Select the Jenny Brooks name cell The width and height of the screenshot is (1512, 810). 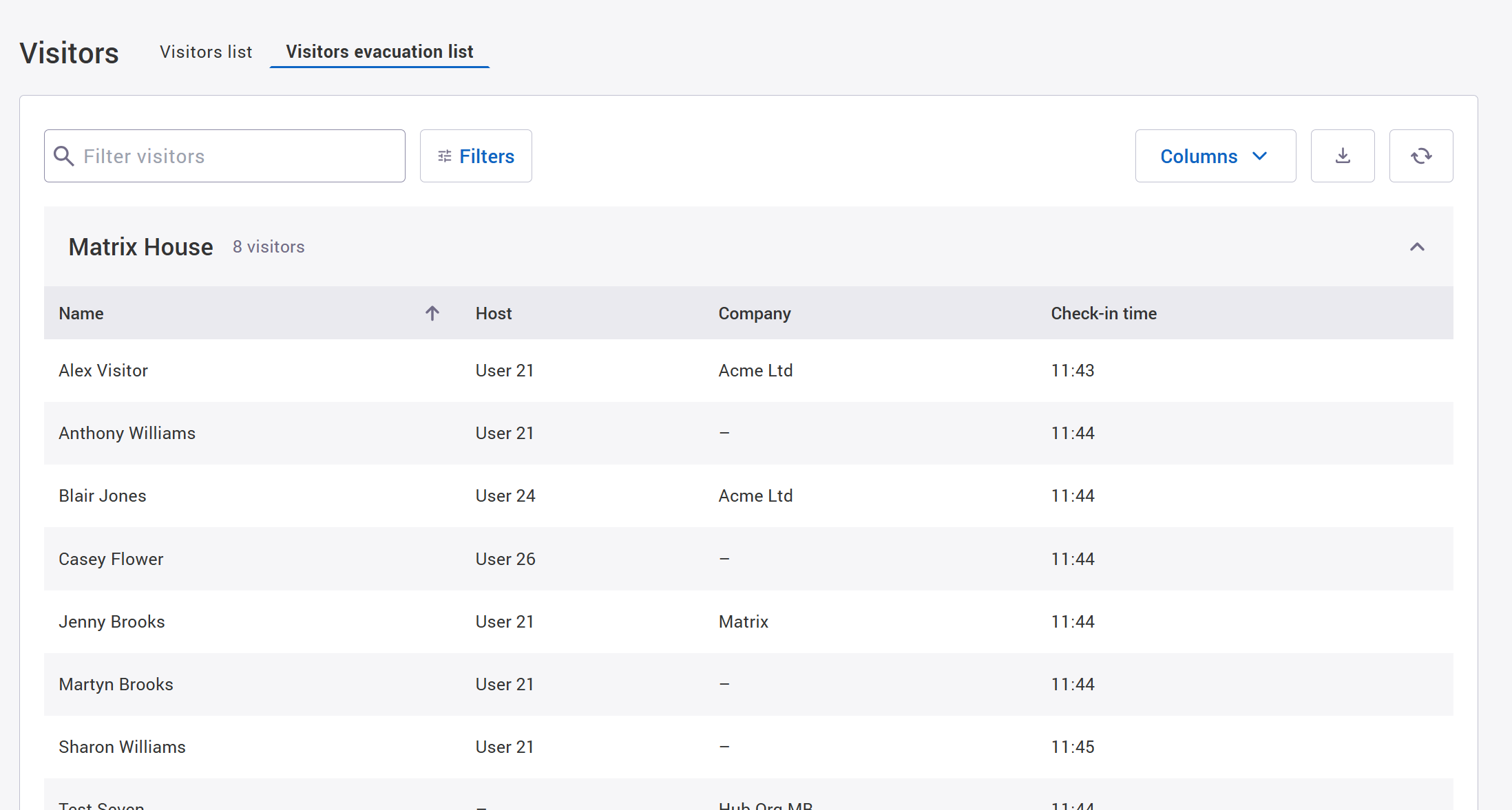click(112, 622)
